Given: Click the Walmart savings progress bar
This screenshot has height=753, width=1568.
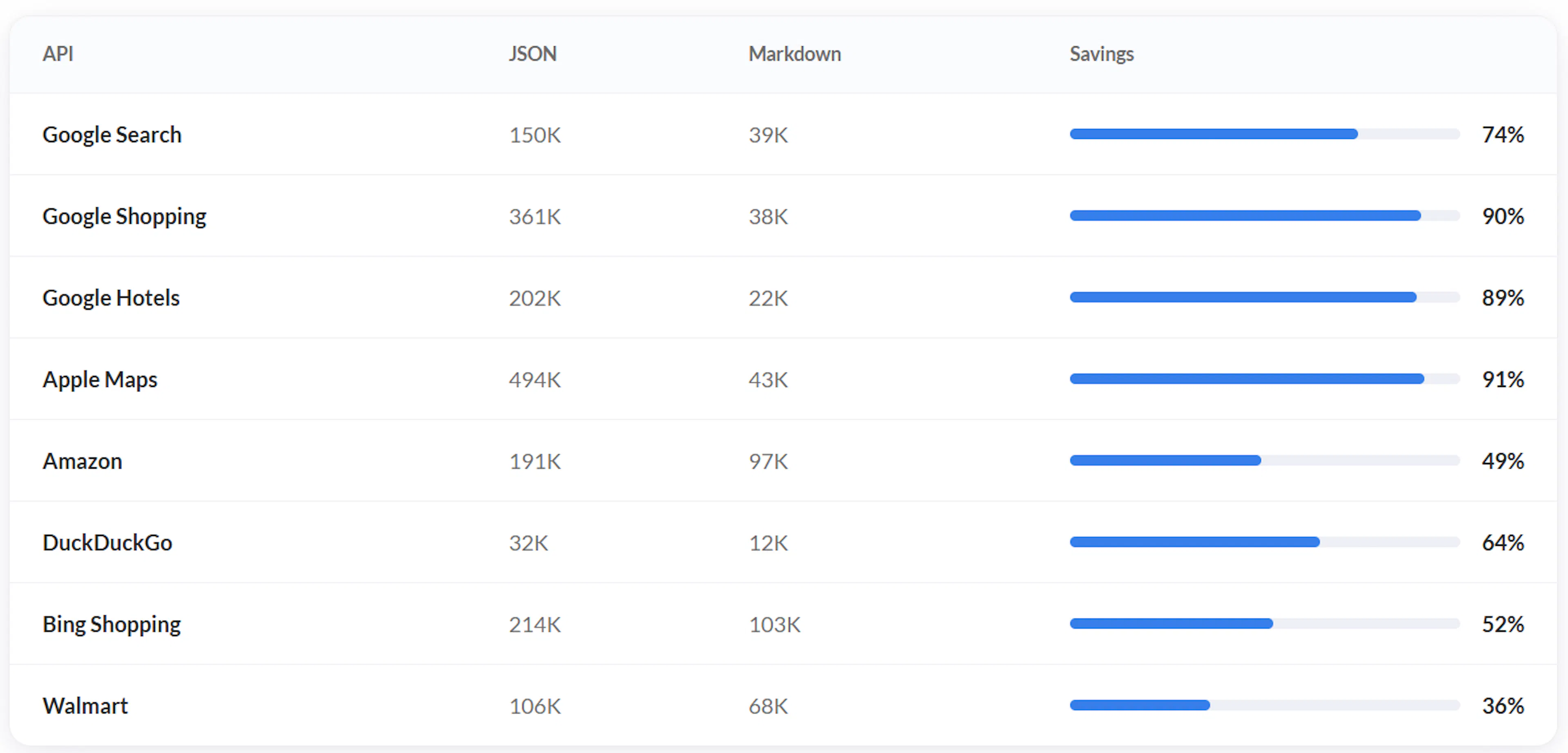Looking at the screenshot, I should [x=1265, y=706].
